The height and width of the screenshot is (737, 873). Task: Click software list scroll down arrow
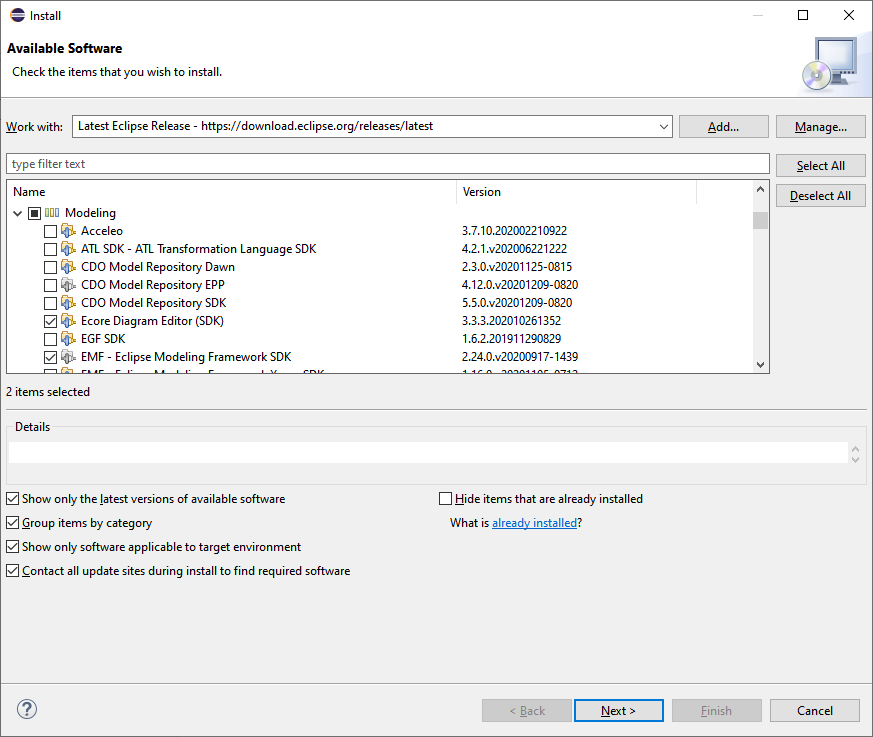pos(761,365)
